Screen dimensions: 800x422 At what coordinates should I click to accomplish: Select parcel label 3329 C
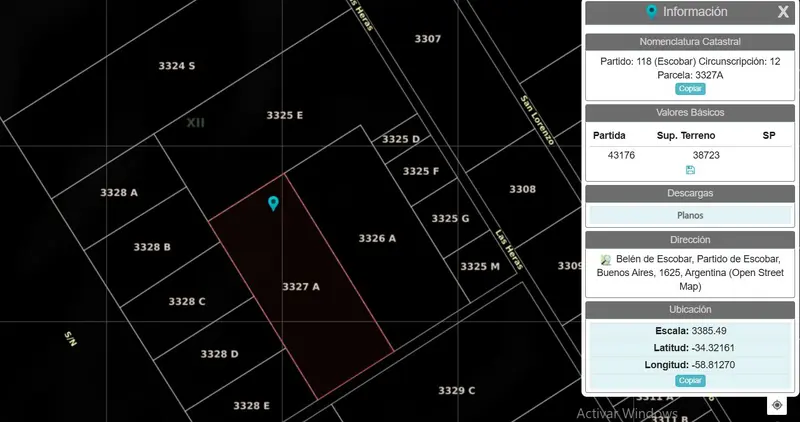pos(457,391)
